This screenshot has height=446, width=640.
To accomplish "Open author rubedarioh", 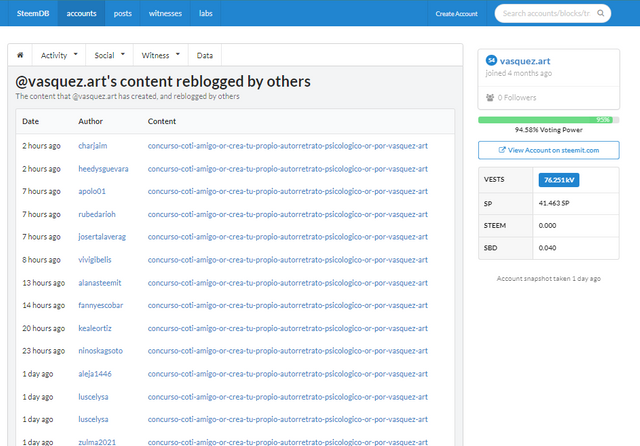I will 97,214.
